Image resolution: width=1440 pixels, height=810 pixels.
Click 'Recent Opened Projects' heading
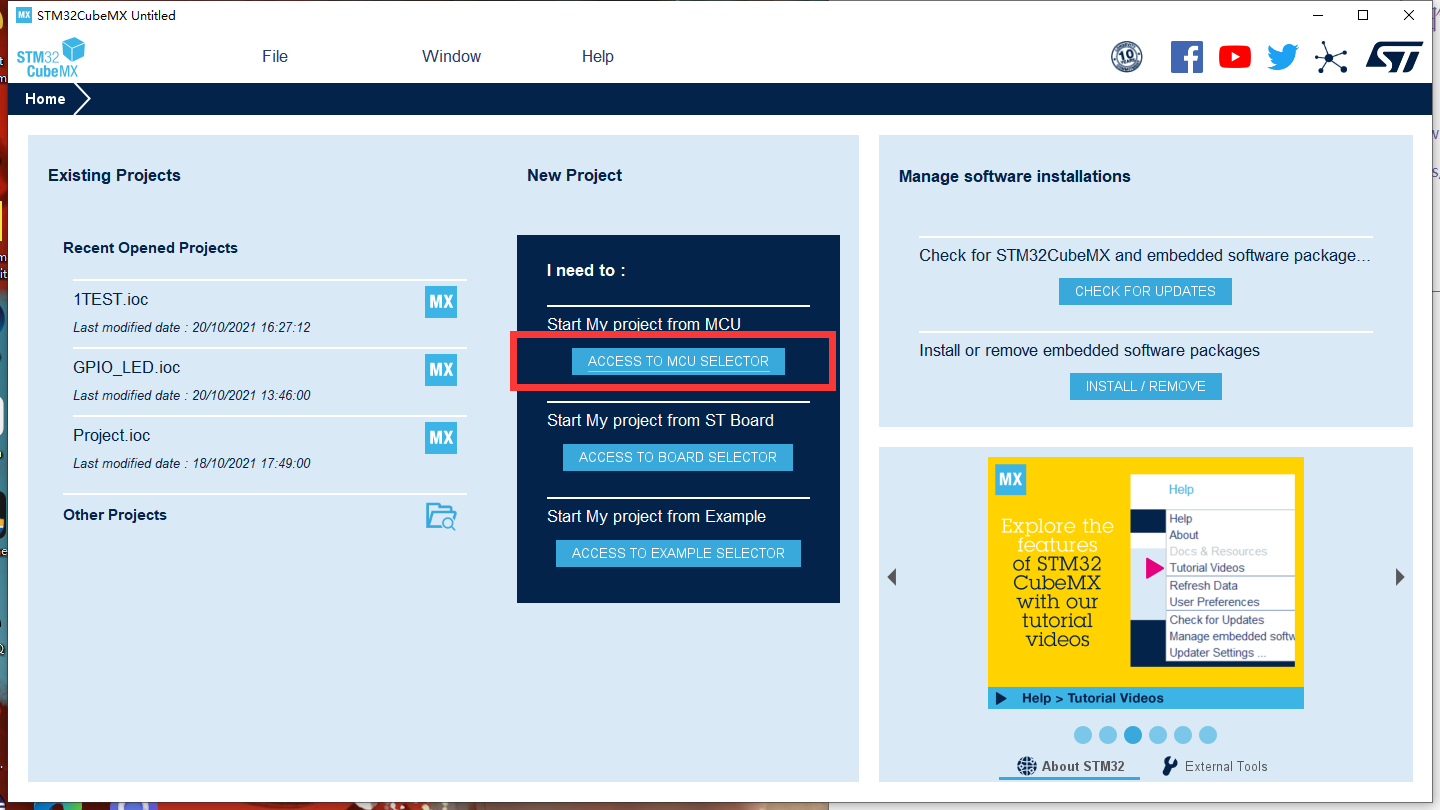[x=150, y=248]
